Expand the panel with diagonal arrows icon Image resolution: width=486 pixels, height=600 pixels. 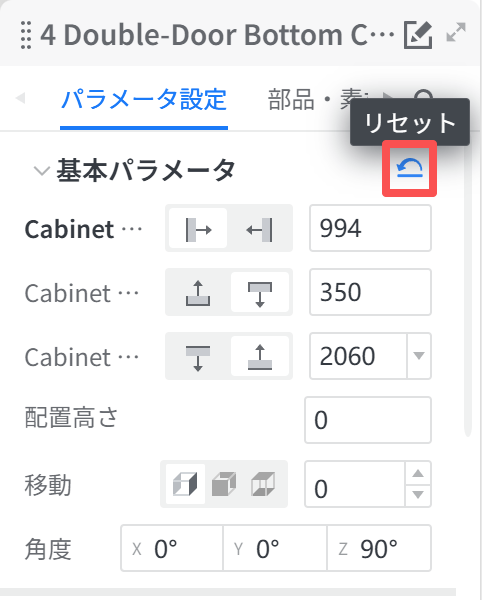coord(456,33)
